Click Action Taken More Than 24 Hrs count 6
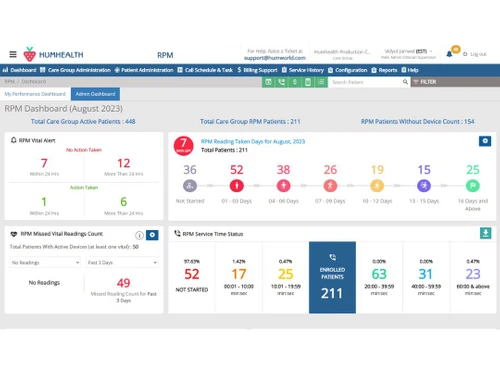Viewport: 500px width, 375px height. (x=123, y=201)
